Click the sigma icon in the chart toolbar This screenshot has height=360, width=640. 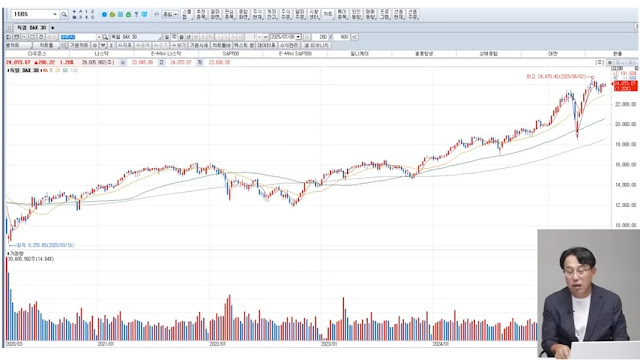point(111,45)
